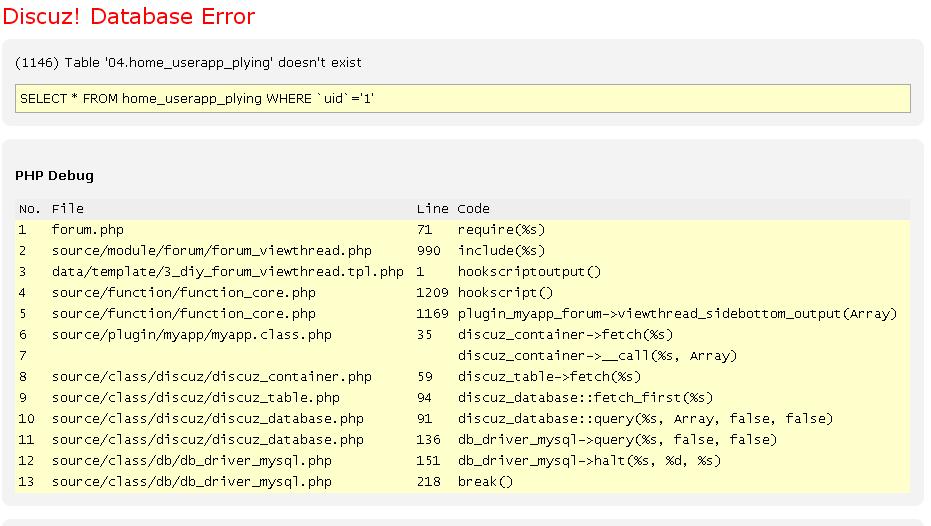Click row number 7 in the No. column

pos(23,356)
